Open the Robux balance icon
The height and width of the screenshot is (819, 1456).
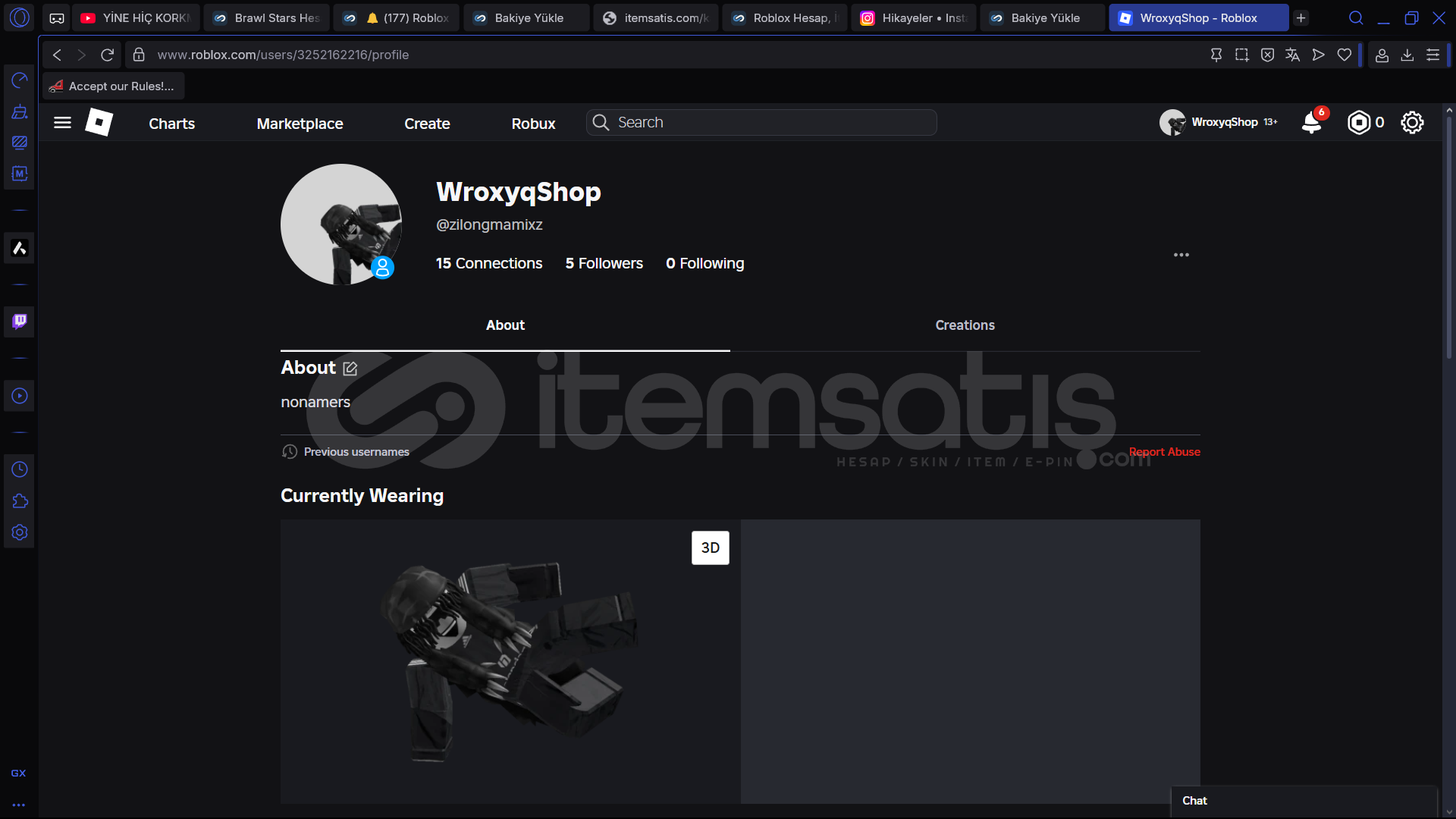(1359, 122)
